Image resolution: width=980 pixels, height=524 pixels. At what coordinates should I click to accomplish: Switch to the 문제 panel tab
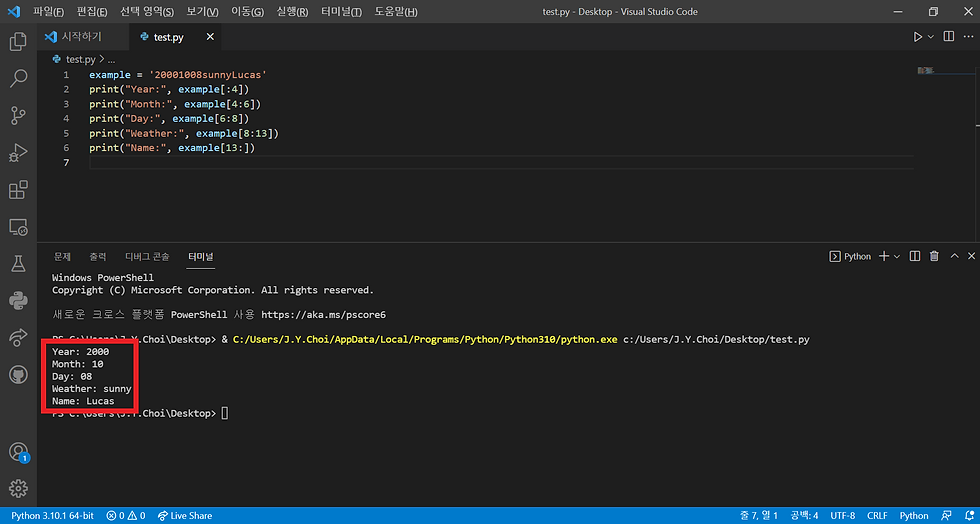[x=62, y=256]
